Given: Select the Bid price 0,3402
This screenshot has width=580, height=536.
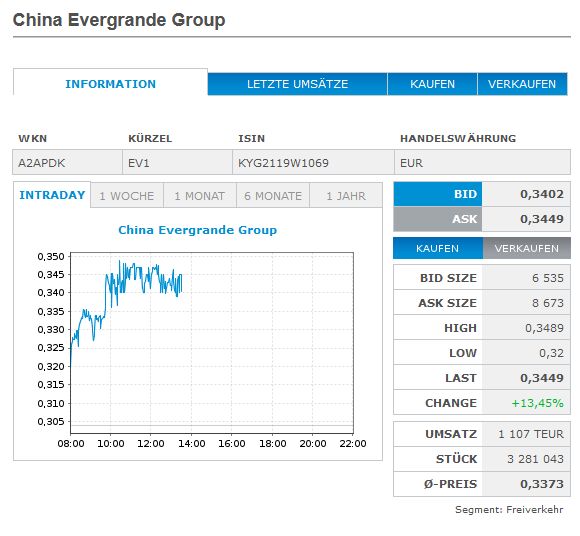Looking at the screenshot, I should tap(542, 194).
